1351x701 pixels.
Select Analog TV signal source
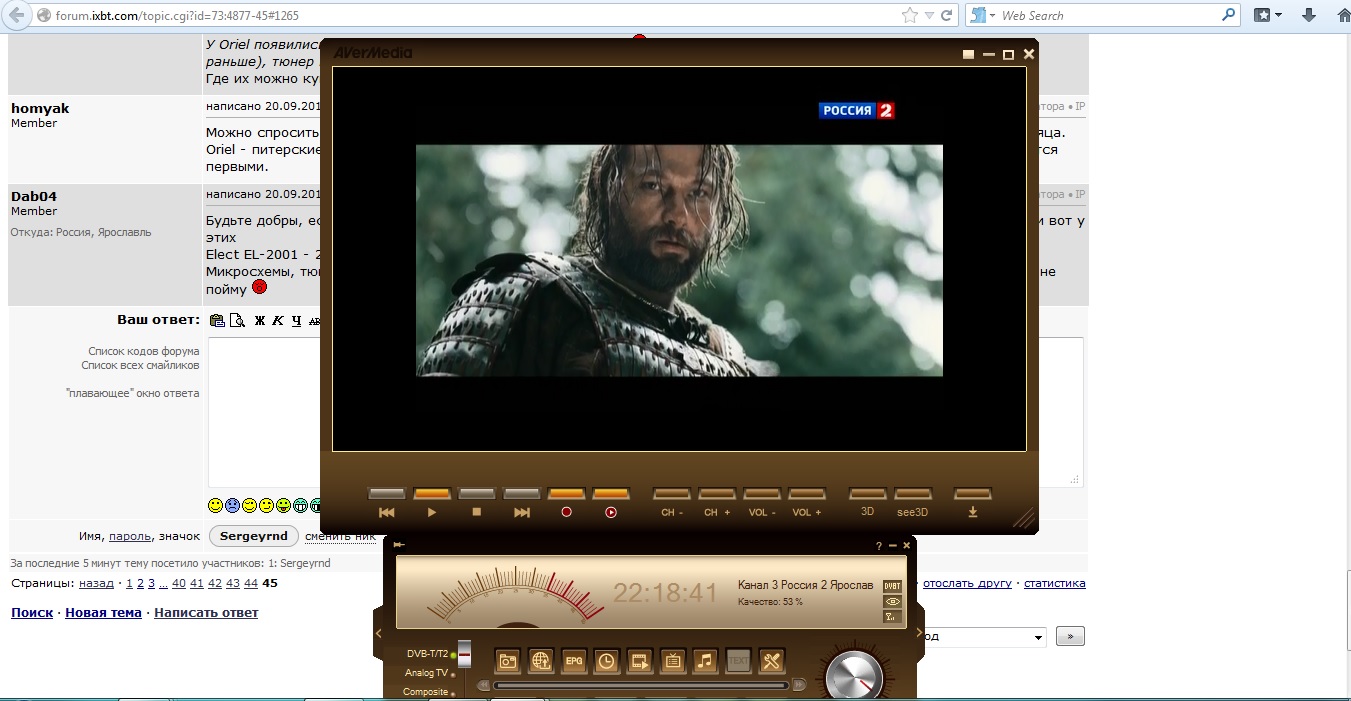(x=426, y=673)
